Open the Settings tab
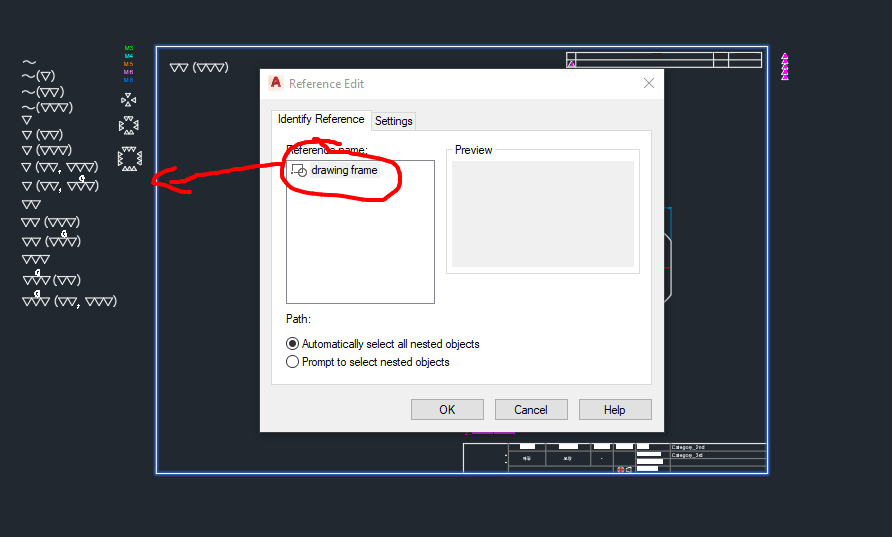This screenshot has height=537, width=892. tap(394, 121)
